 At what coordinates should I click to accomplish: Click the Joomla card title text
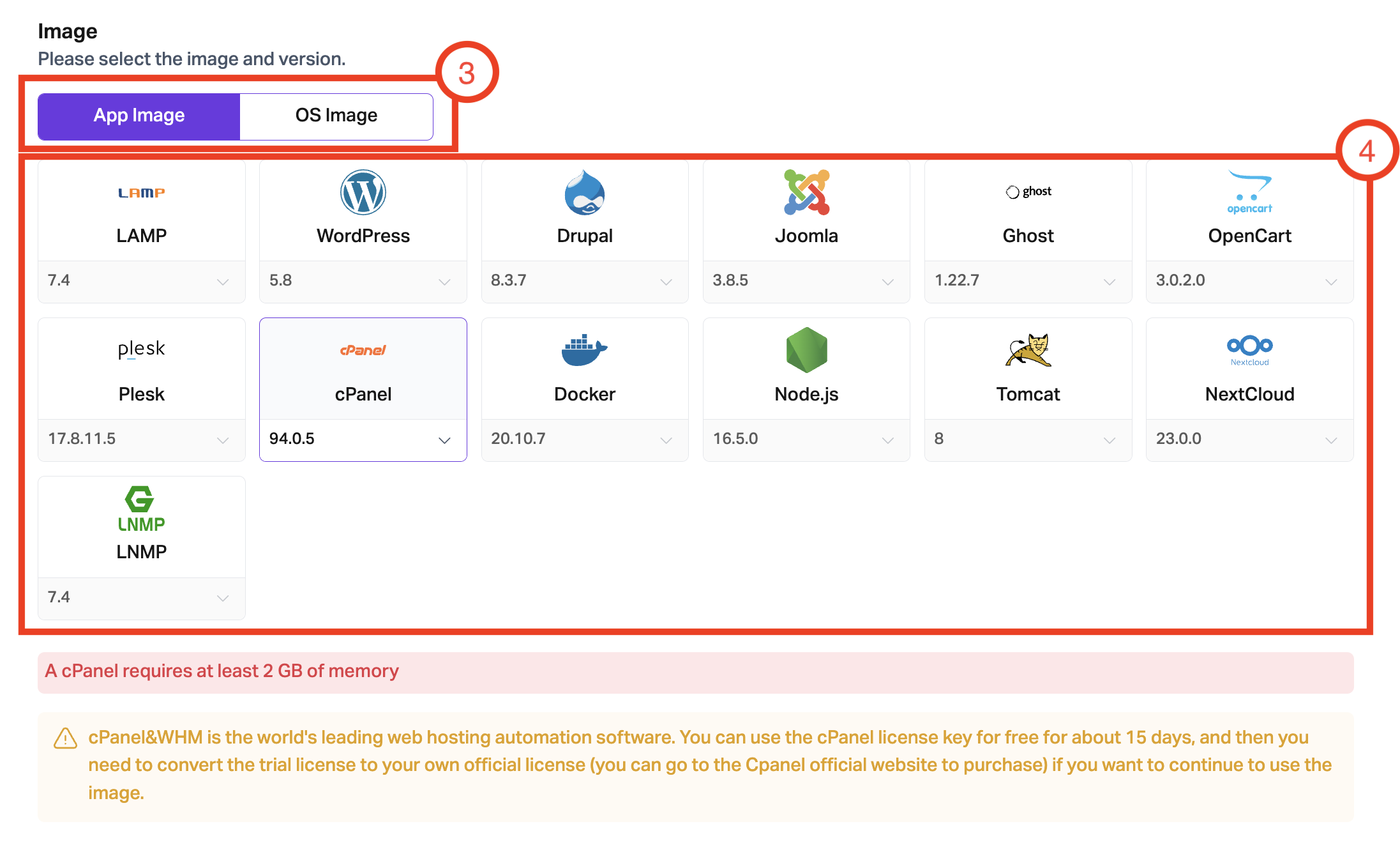point(806,236)
